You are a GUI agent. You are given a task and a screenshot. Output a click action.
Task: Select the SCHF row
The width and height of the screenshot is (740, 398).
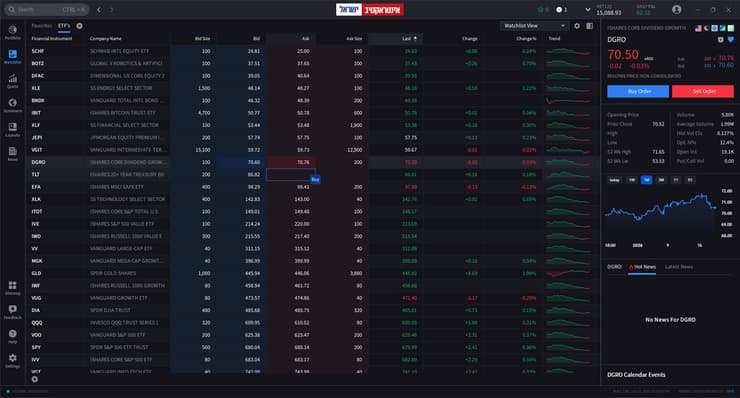[312, 51]
